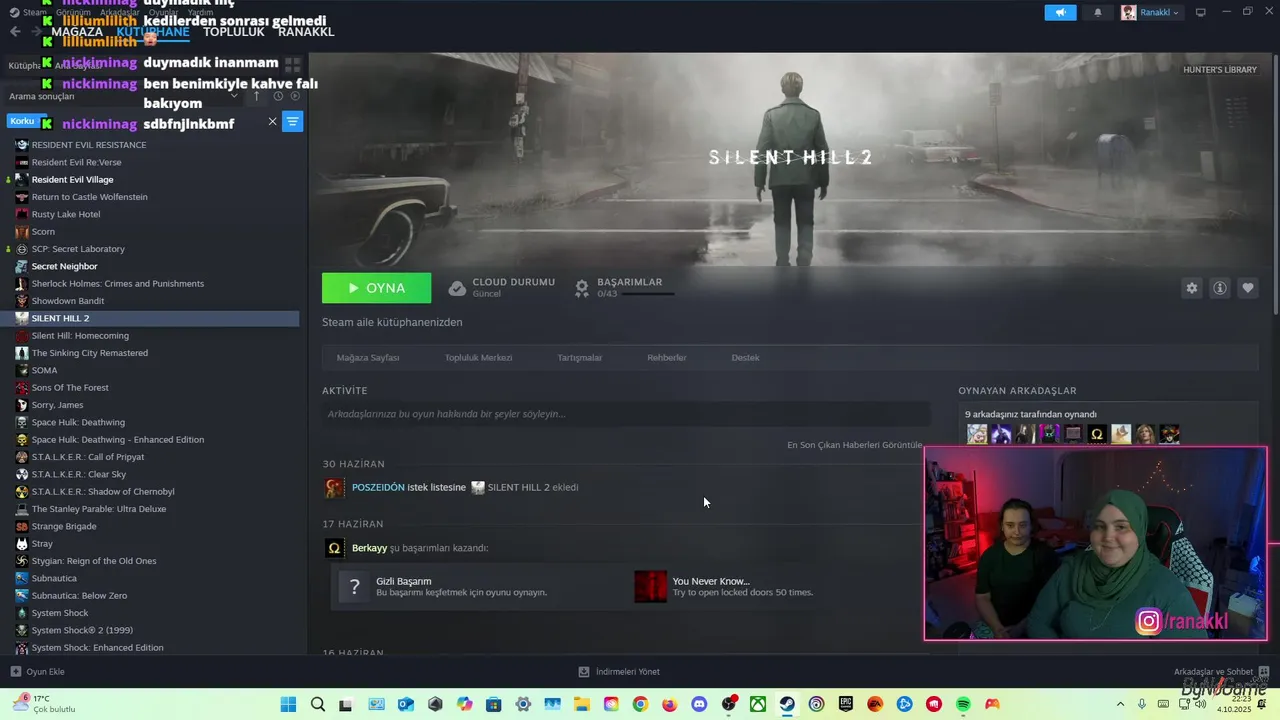
Task: Add SILENT HILL 2 to favorites heart
Action: click(1248, 288)
